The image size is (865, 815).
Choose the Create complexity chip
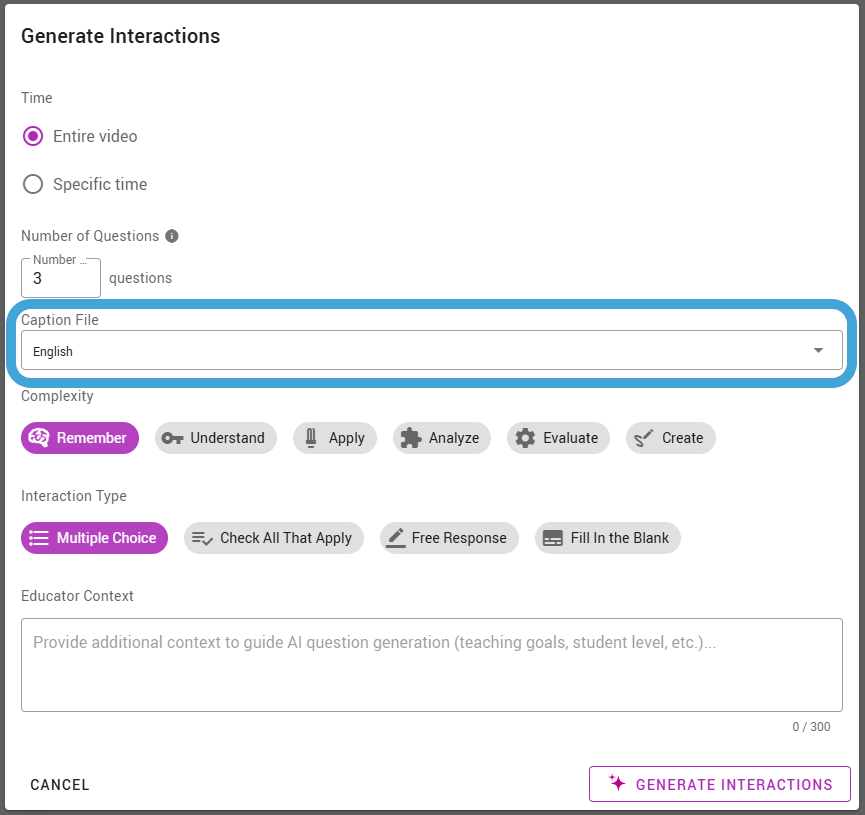(x=671, y=438)
